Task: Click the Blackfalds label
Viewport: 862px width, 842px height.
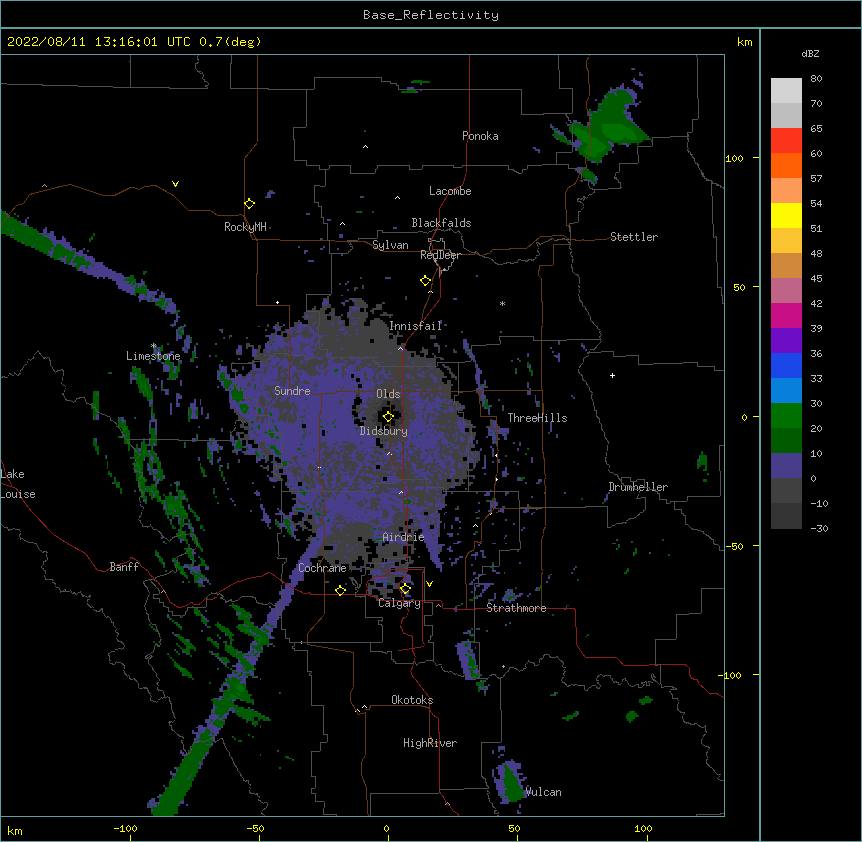Action: point(441,223)
